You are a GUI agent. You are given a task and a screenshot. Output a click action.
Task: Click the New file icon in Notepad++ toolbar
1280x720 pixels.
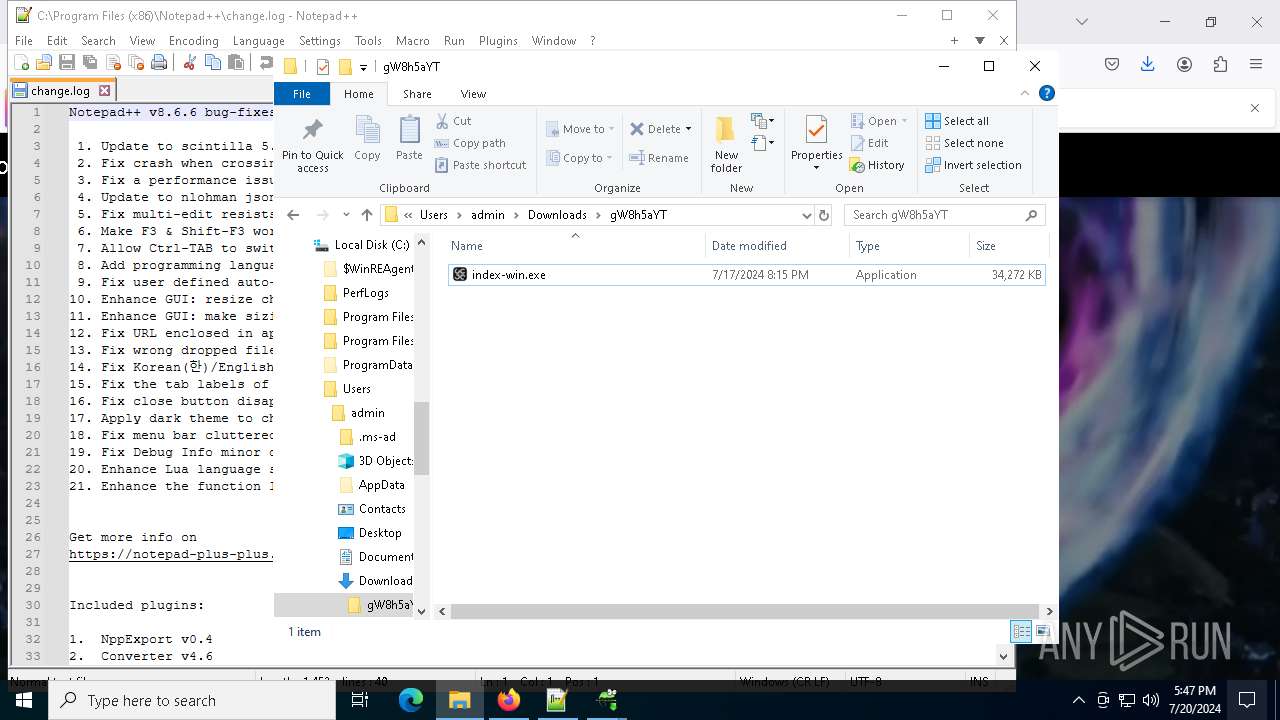[x=21, y=62]
